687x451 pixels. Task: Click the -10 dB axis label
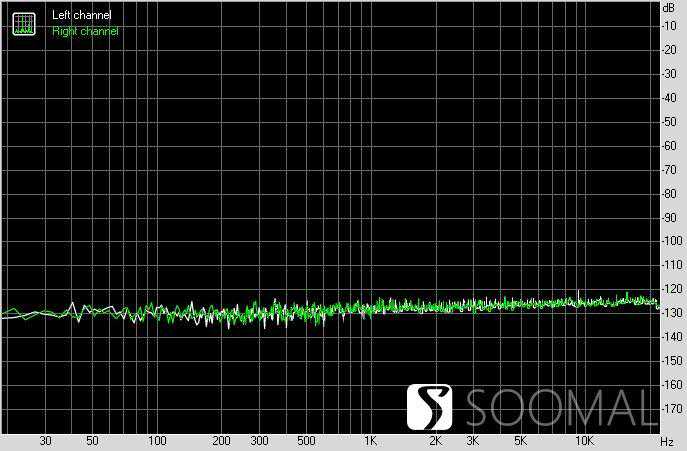tap(668, 26)
